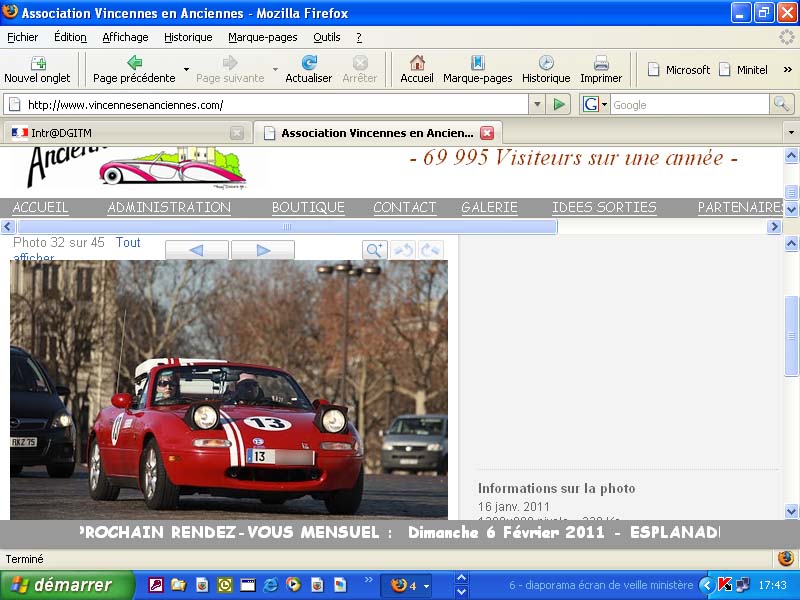This screenshot has height=600, width=800.
Task: Launch Internet Explorer from quick launch
Action: click(x=270, y=585)
